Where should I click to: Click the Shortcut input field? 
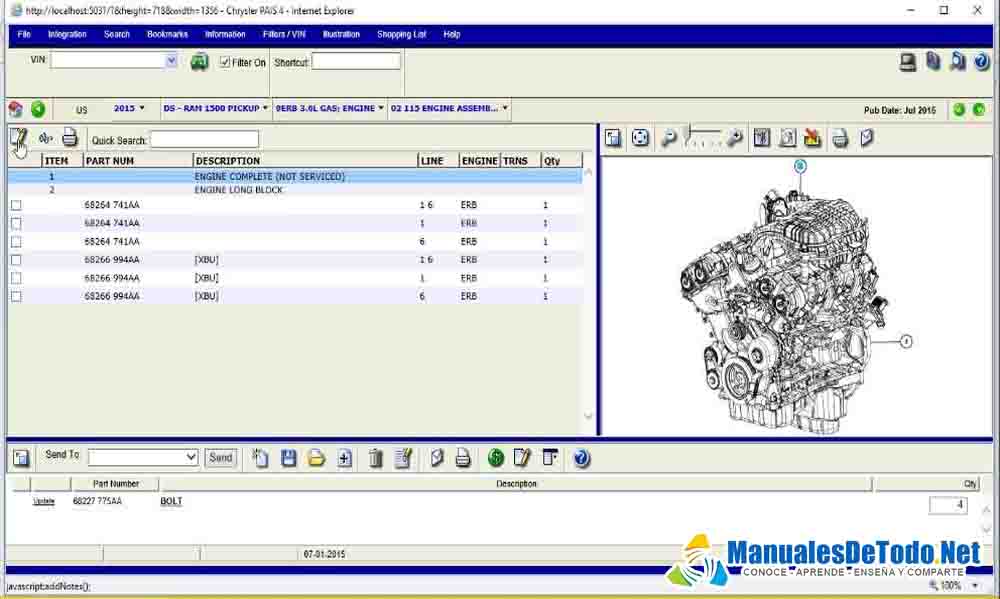pyautogui.click(x=356, y=61)
